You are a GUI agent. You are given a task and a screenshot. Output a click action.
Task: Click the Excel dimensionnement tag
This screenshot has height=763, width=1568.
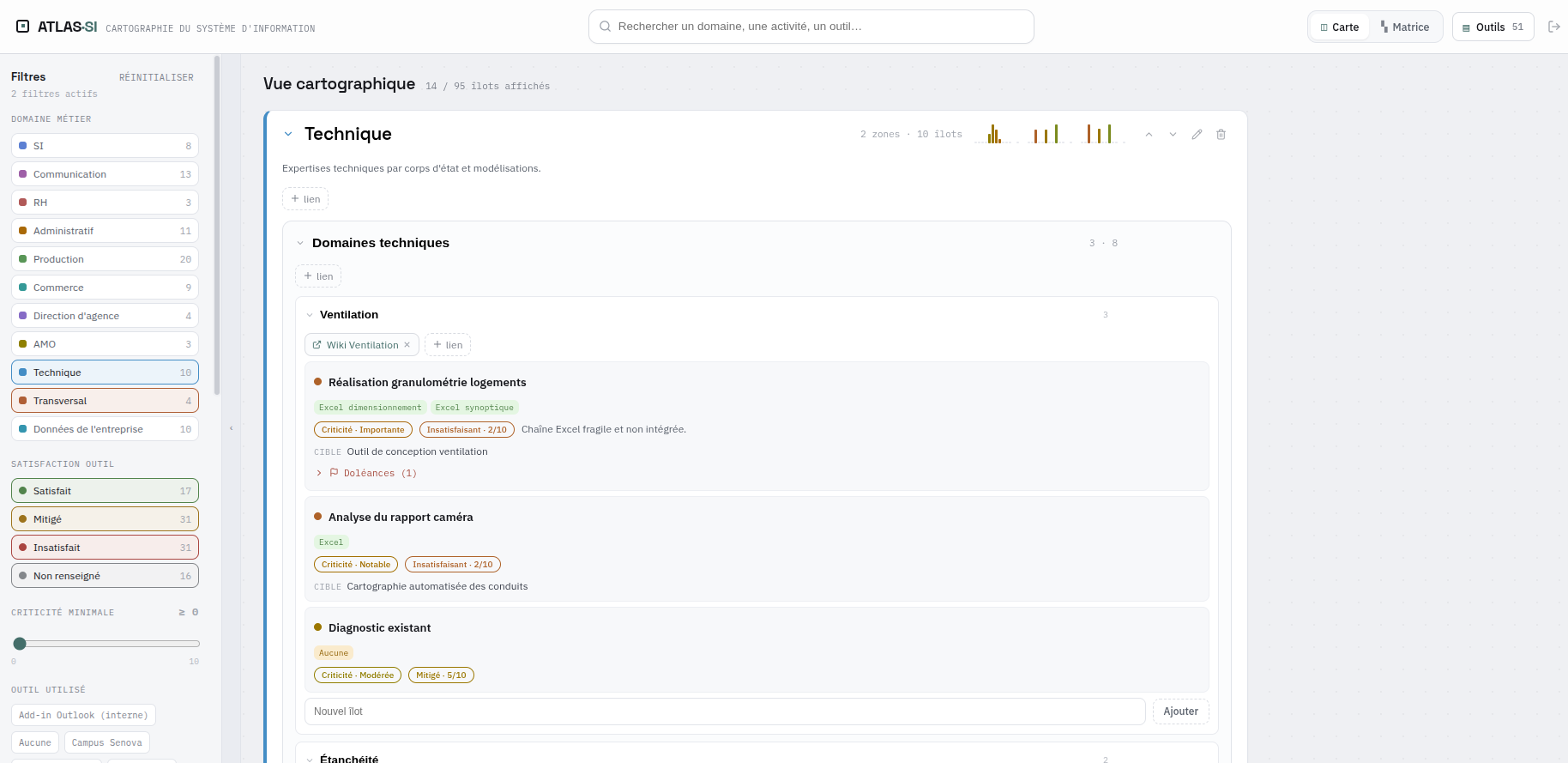point(371,408)
